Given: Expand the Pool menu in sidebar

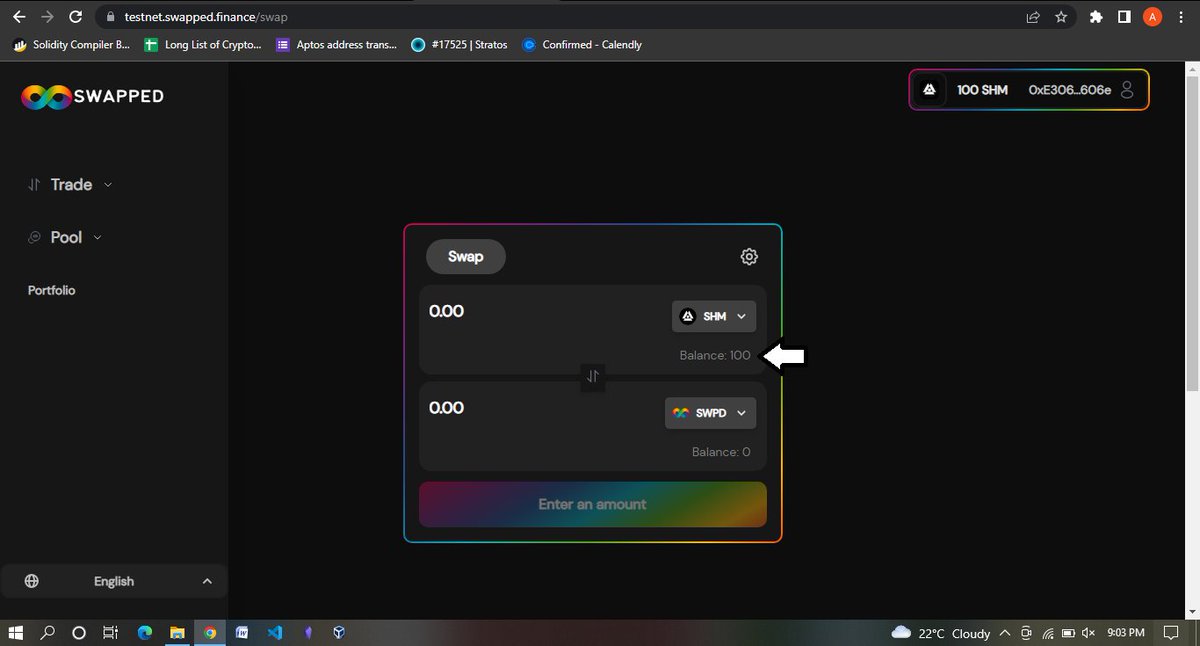Looking at the screenshot, I should pyautogui.click(x=65, y=237).
